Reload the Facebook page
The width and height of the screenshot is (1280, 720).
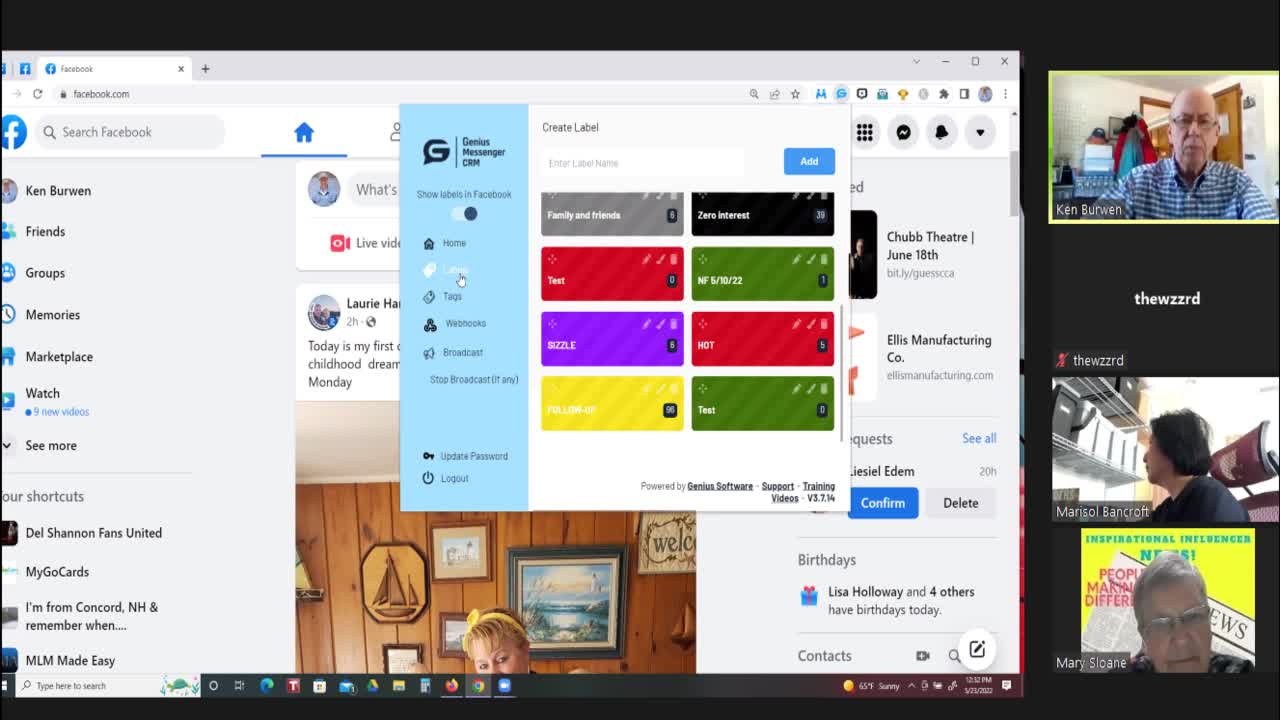pyautogui.click(x=38, y=94)
